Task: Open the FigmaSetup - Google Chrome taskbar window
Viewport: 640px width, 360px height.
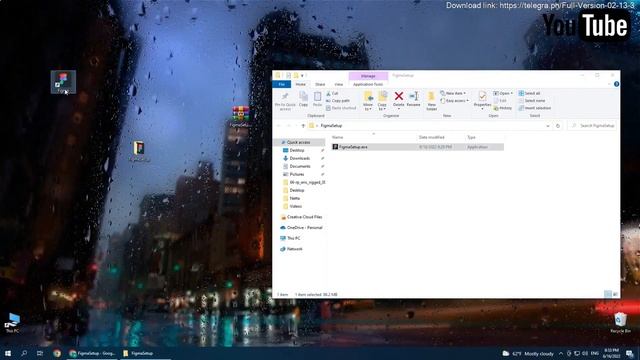Action: point(93,353)
